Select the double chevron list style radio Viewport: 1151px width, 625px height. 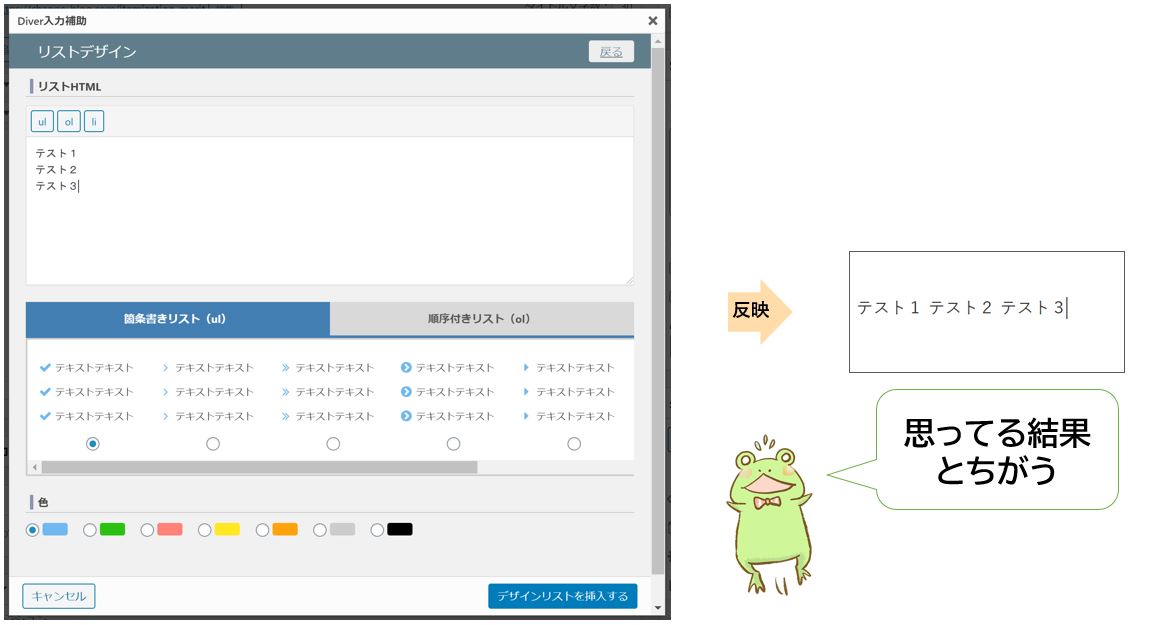[333, 444]
